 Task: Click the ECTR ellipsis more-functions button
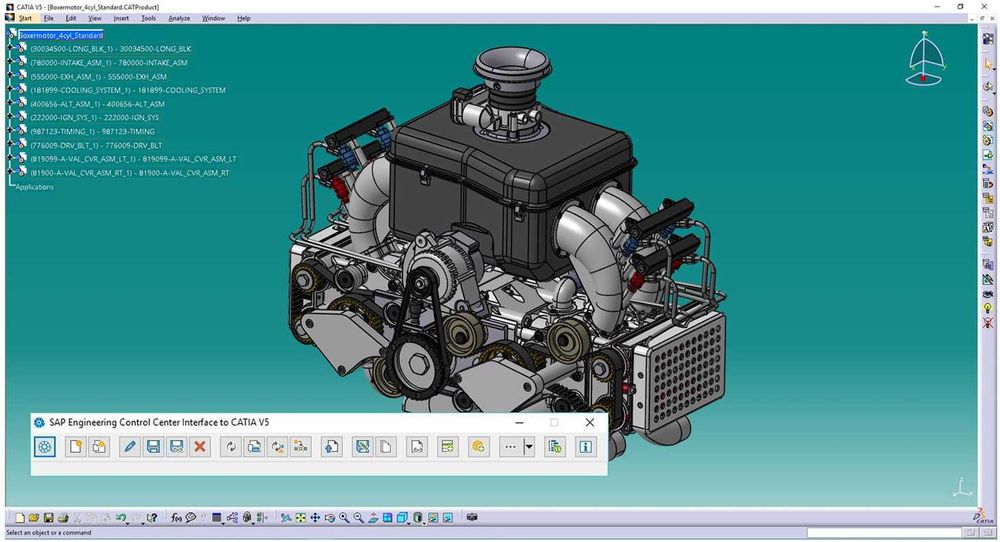click(x=510, y=447)
